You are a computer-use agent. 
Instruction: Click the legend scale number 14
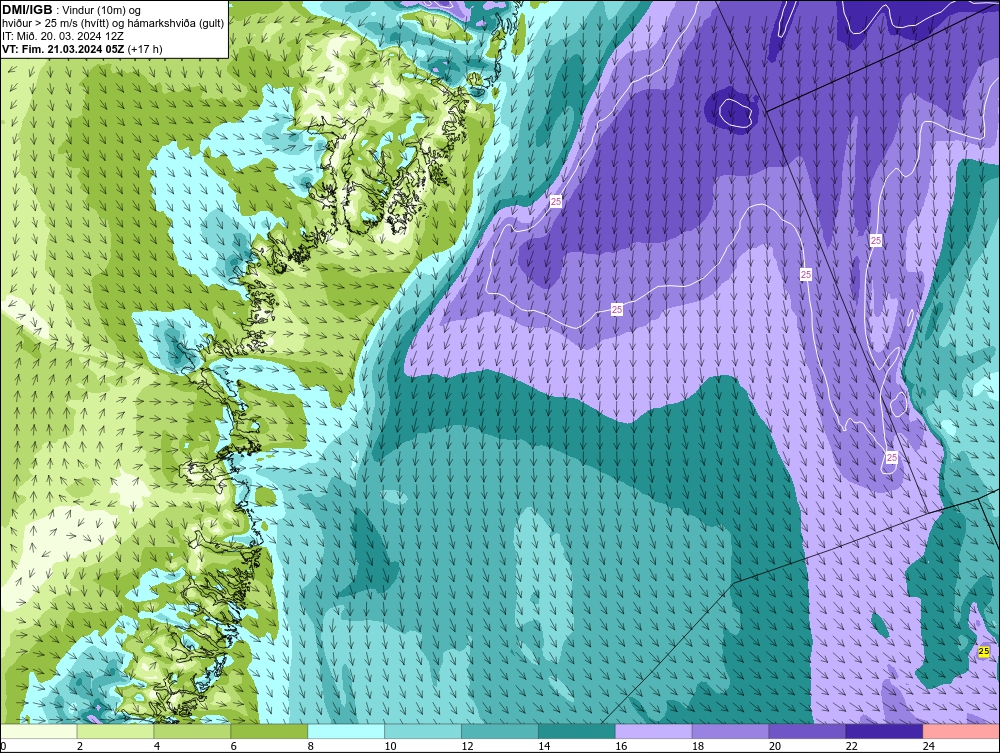pyautogui.click(x=544, y=746)
